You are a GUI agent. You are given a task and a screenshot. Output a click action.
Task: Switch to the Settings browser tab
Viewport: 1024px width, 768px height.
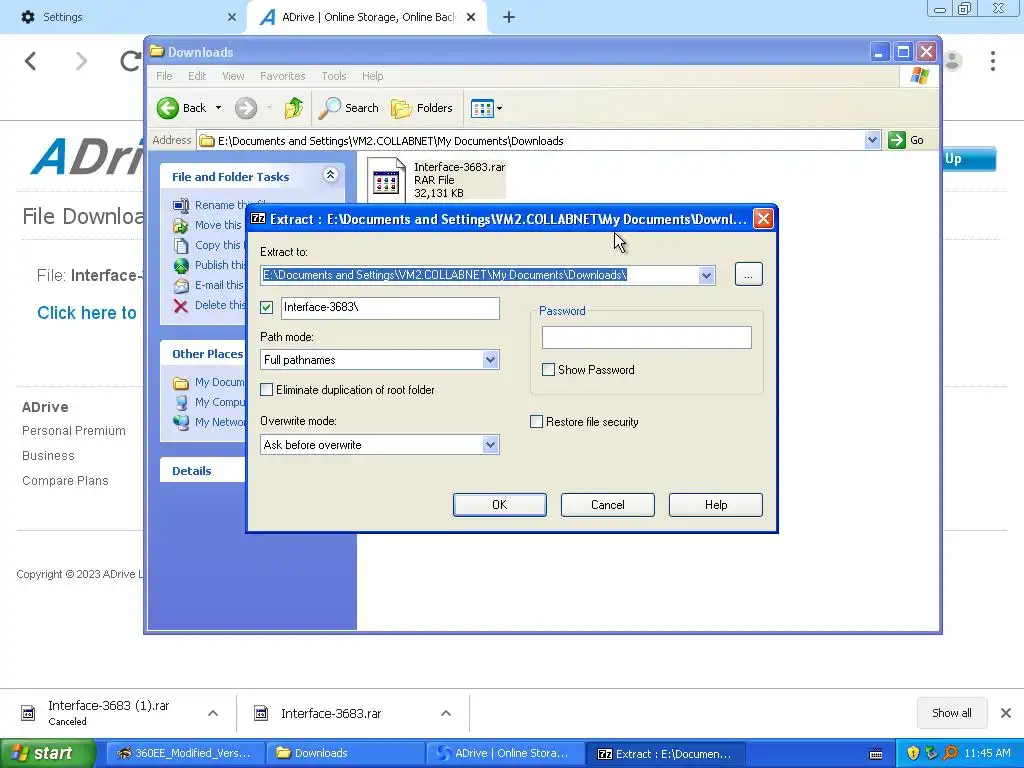122,17
